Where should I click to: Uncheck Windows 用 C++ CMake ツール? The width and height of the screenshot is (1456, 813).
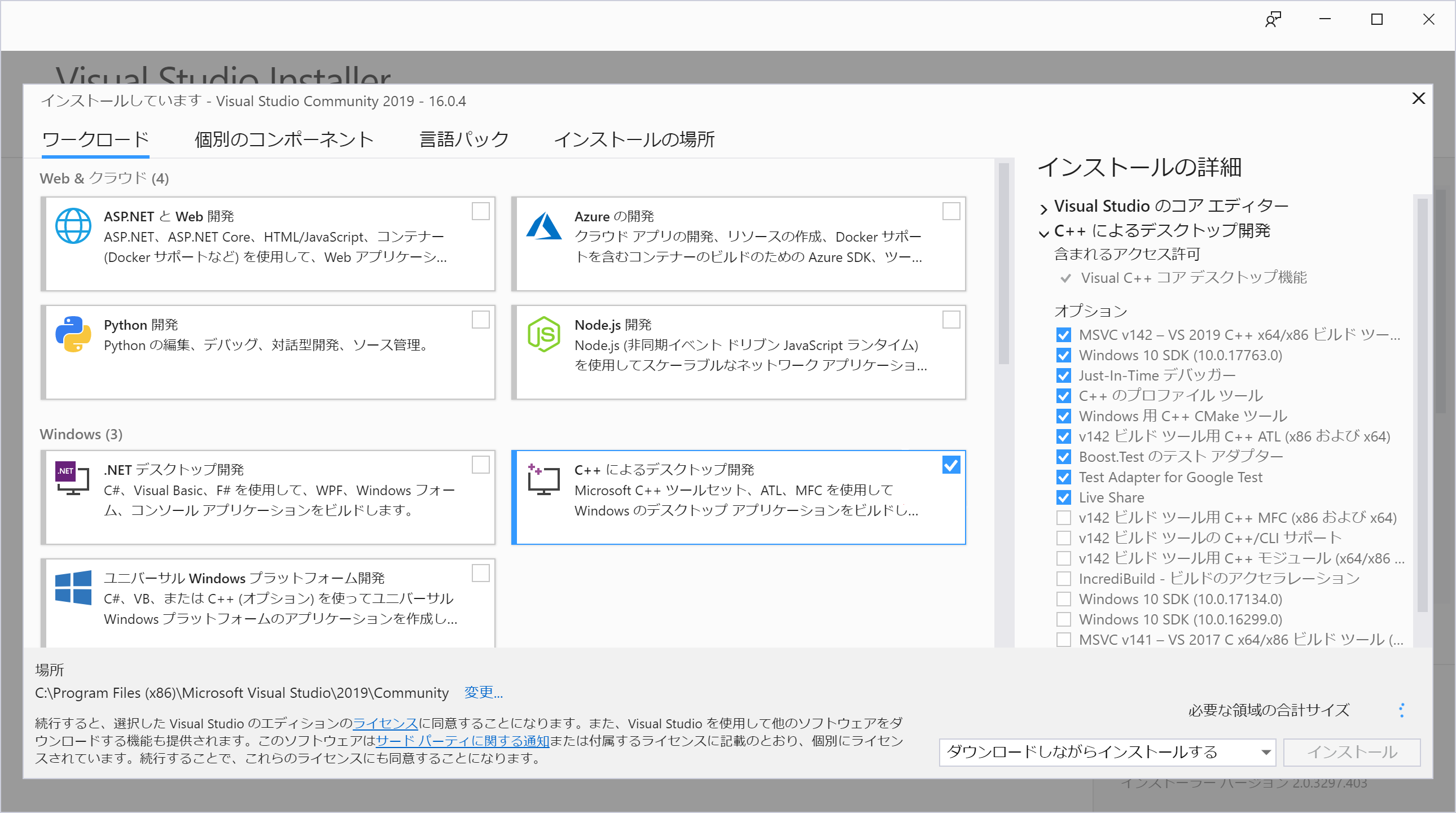pyautogui.click(x=1063, y=416)
